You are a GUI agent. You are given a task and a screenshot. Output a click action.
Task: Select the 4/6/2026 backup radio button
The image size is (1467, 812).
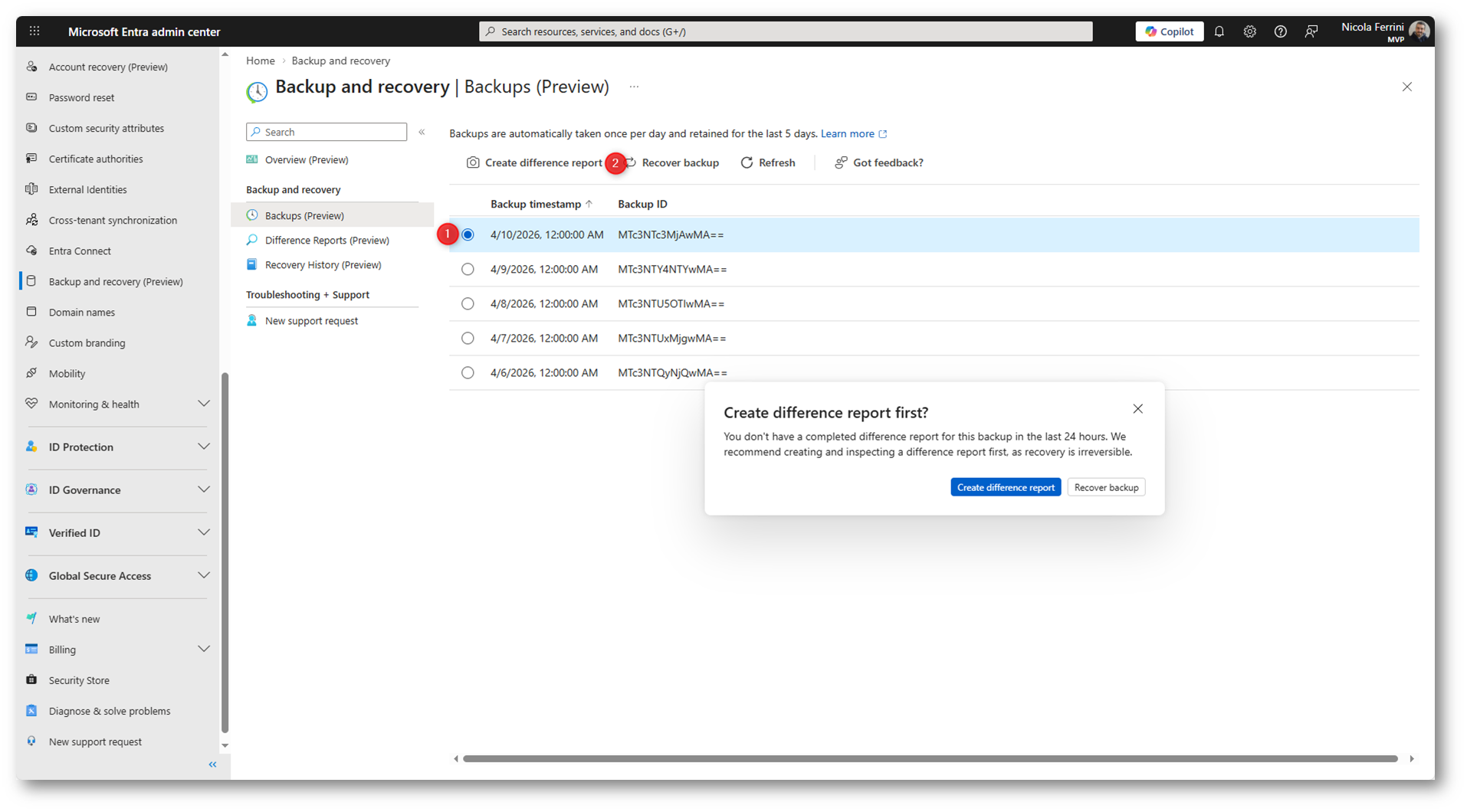pos(468,372)
